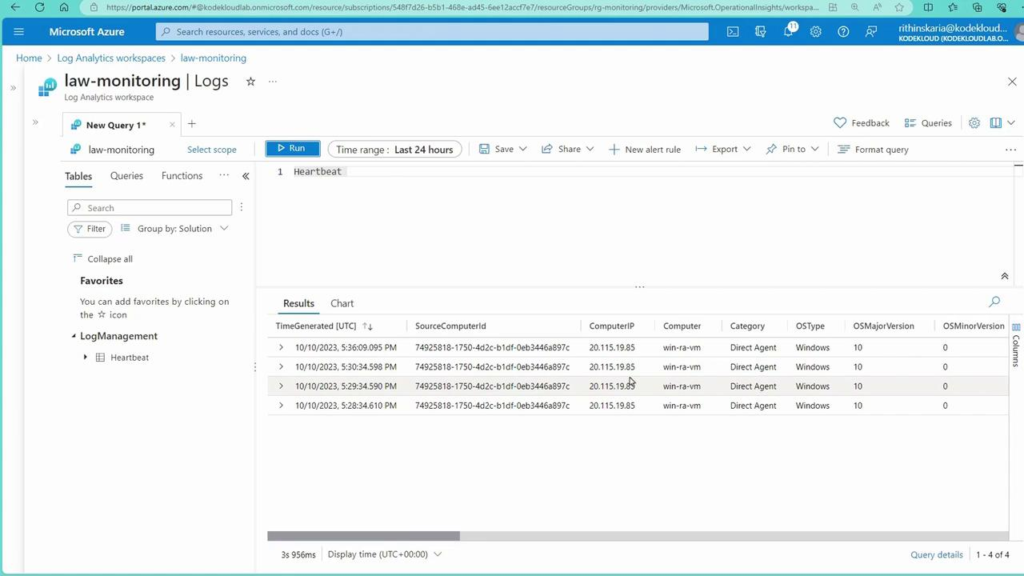Create a new alert rule
1024x576 pixels.
click(644, 148)
